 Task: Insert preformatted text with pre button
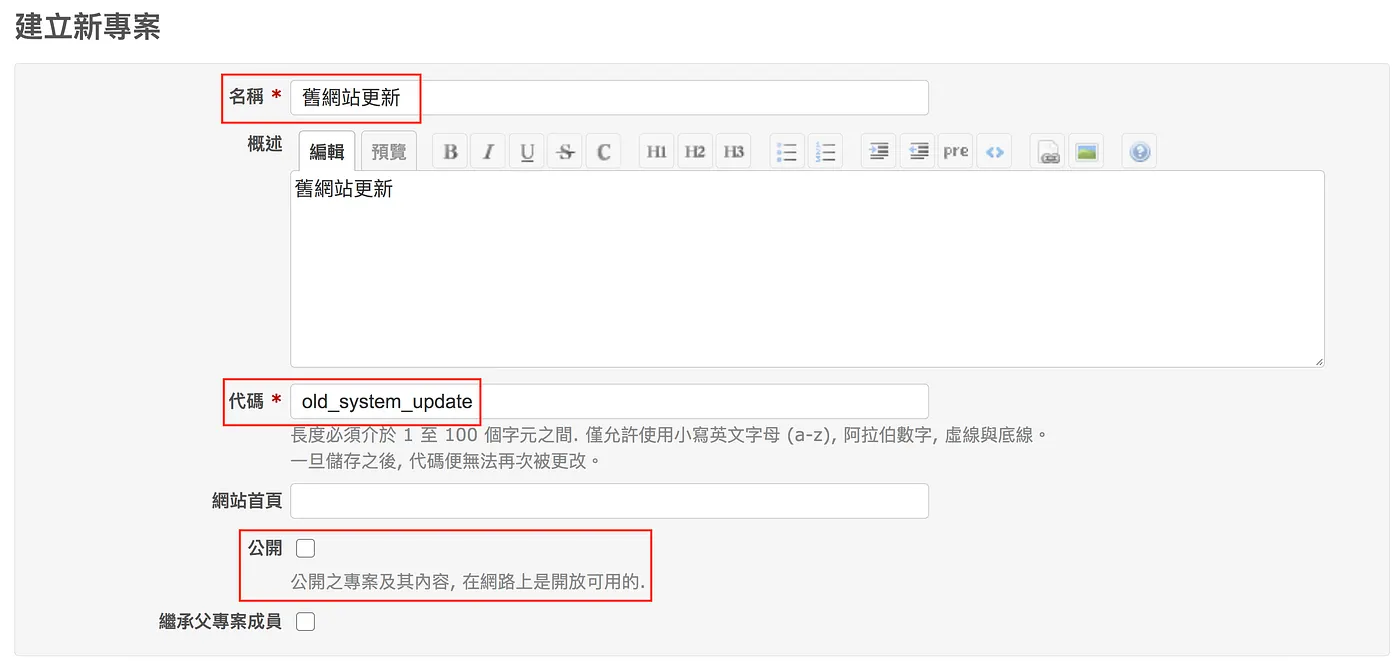coord(955,152)
